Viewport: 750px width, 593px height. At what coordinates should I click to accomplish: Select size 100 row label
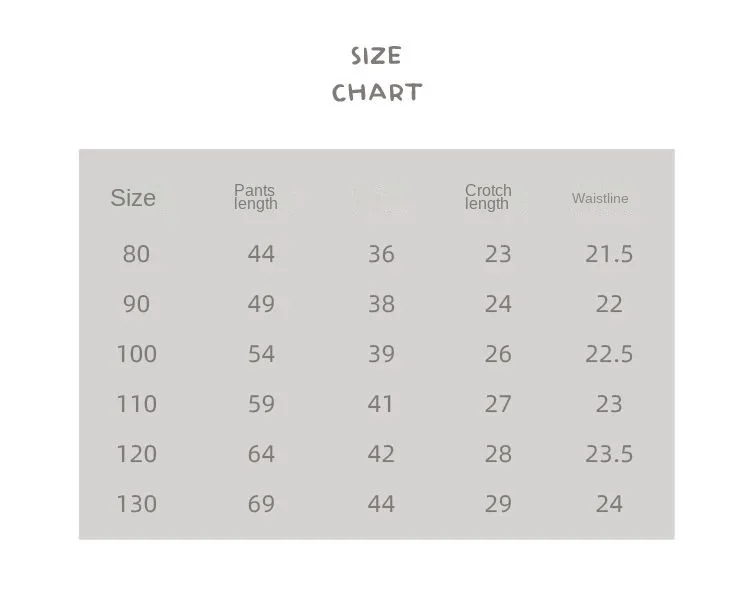tap(137, 354)
